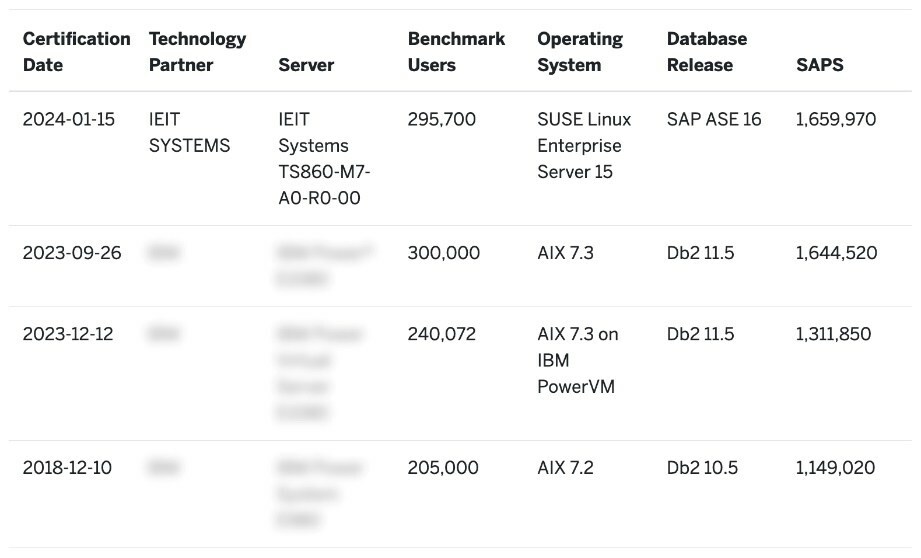Click the Certification Date column header
This screenshot has width=921, height=558.
click(x=76, y=52)
